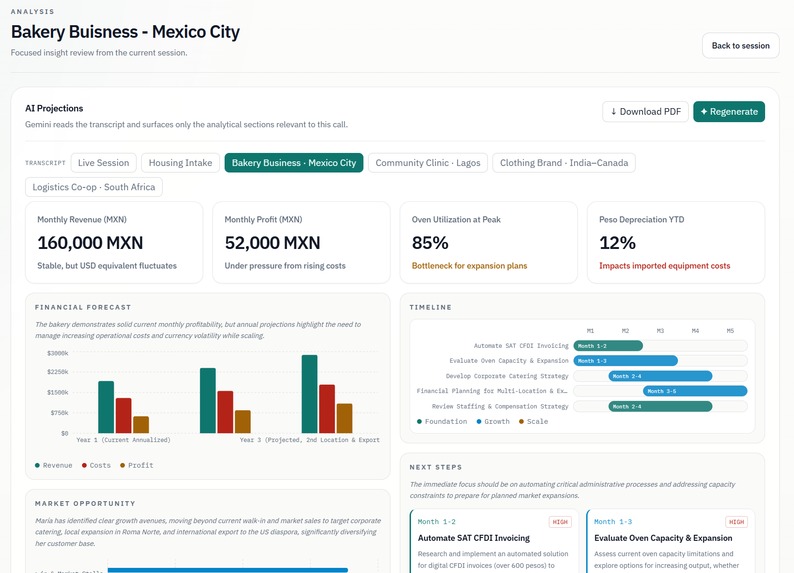This screenshot has height=573, width=794.
Task: Click the Foundation legend dot in Timeline
Action: coord(419,421)
